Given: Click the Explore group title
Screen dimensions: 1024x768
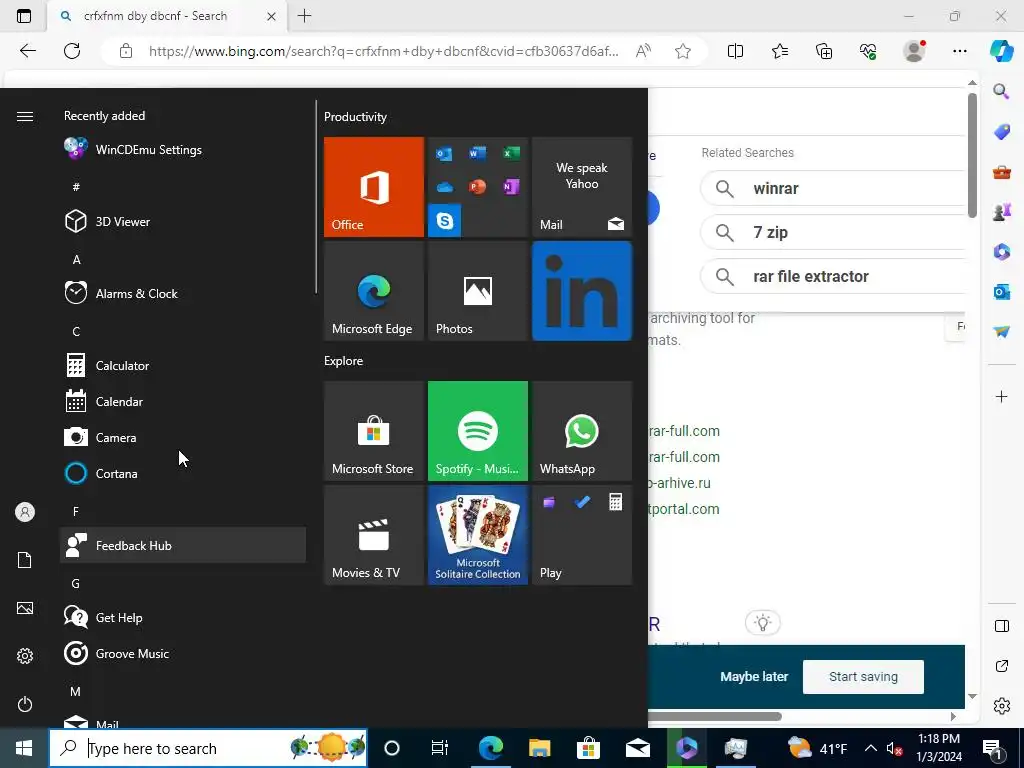Looking at the screenshot, I should pyautogui.click(x=344, y=360).
